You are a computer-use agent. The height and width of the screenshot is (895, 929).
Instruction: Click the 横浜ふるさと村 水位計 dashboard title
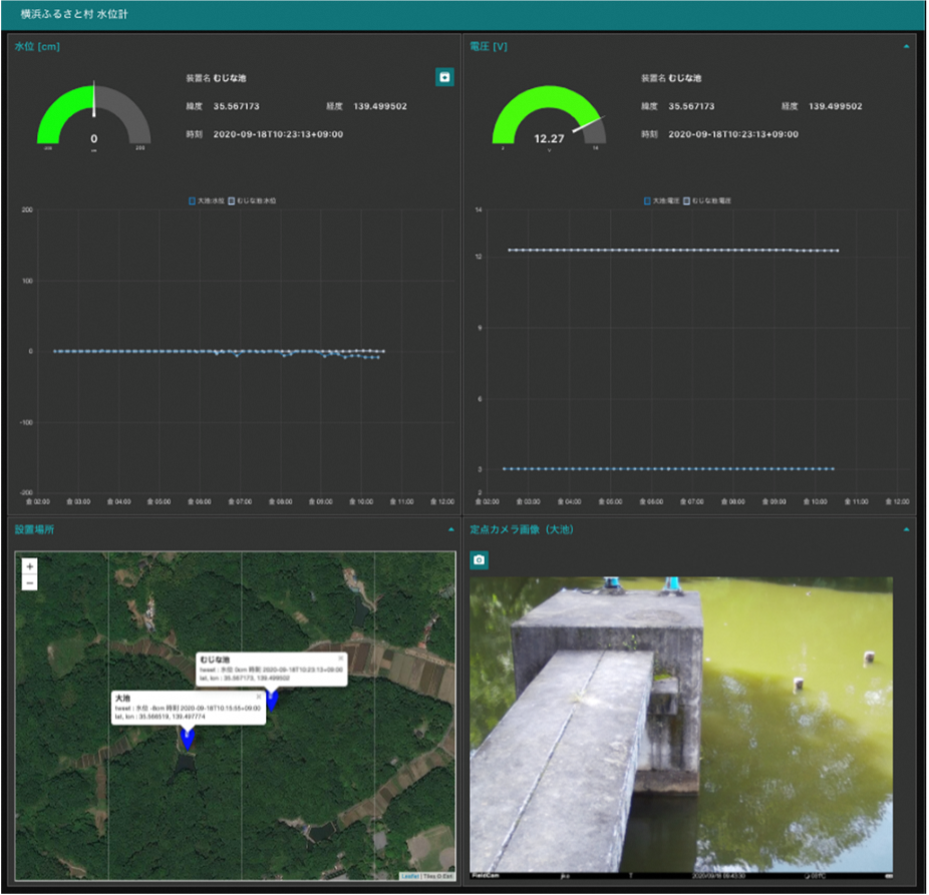pos(74,14)
